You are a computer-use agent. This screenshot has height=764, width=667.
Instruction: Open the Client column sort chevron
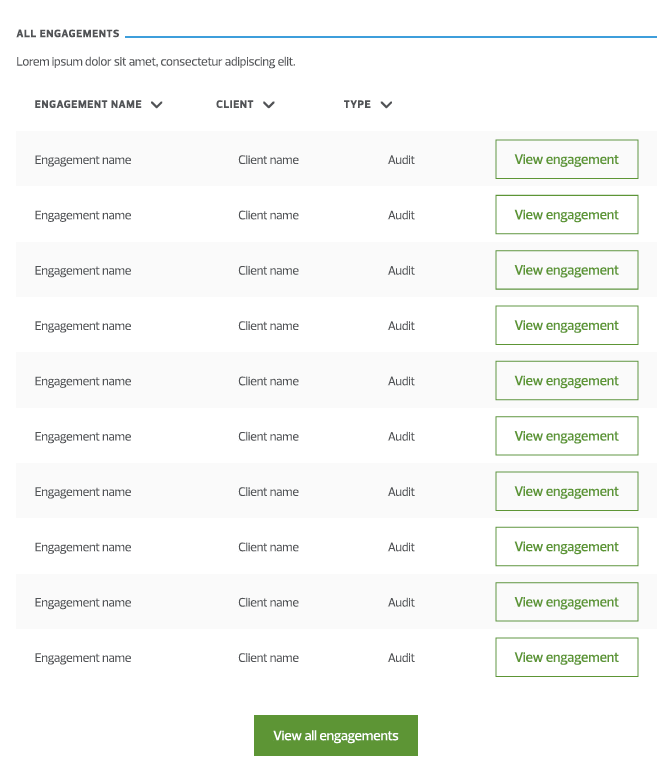tap(269, 105)
